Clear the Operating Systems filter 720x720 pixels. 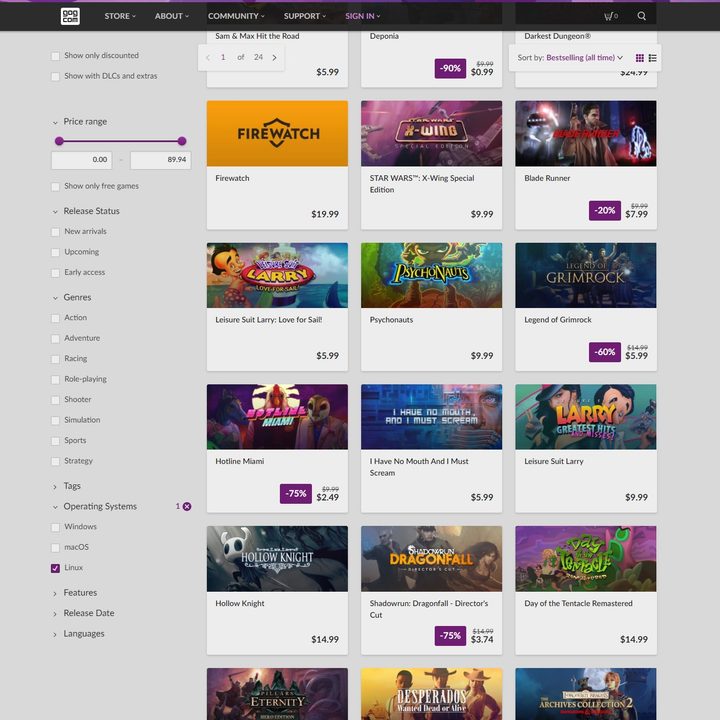tap(187, 506)
